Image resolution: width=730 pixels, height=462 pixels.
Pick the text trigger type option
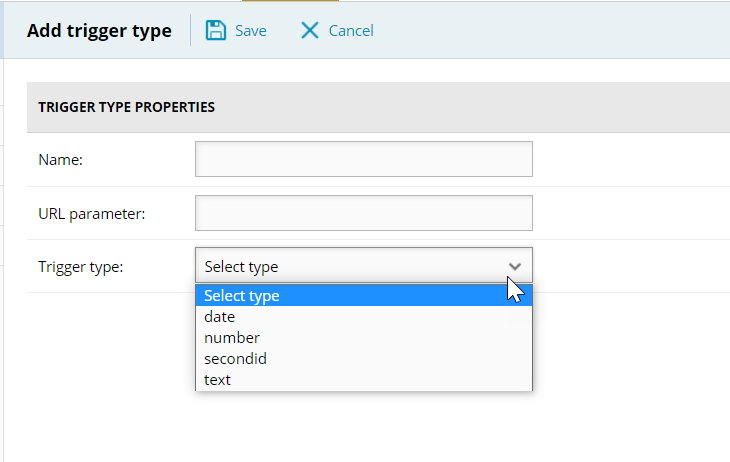coord(364,380)
